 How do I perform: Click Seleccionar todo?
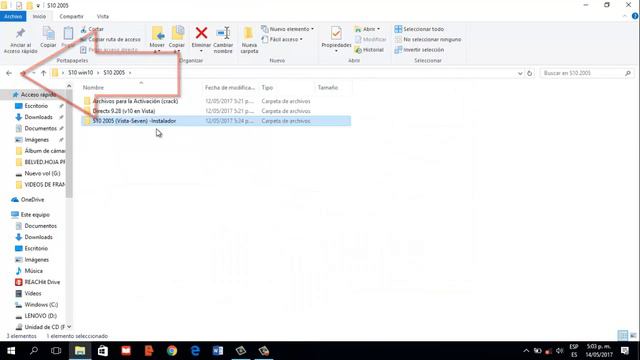[x=419, y=29]
